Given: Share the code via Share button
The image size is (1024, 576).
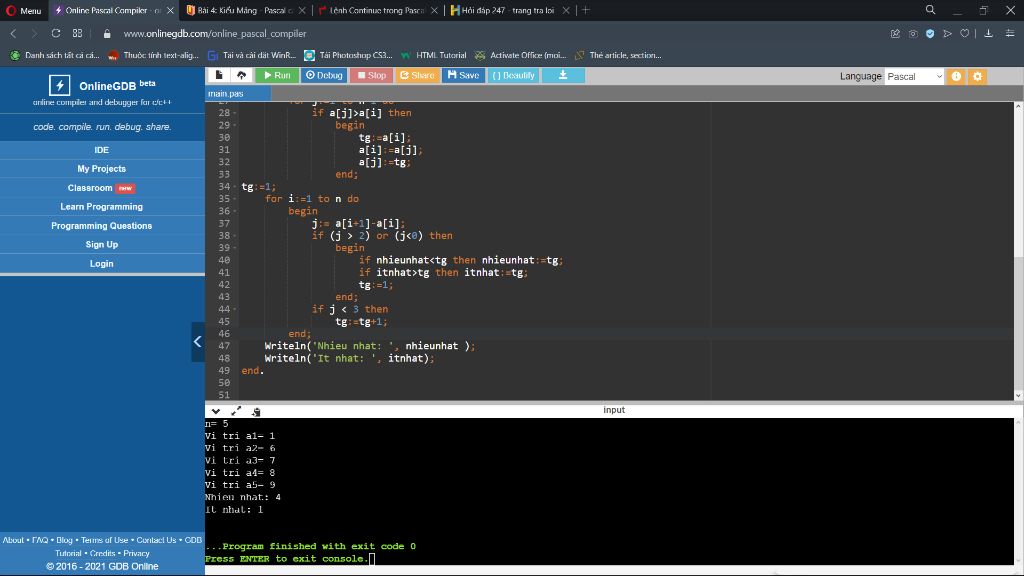Looking at the screenshot, I should pyautogui.click(x=417, y=76).
